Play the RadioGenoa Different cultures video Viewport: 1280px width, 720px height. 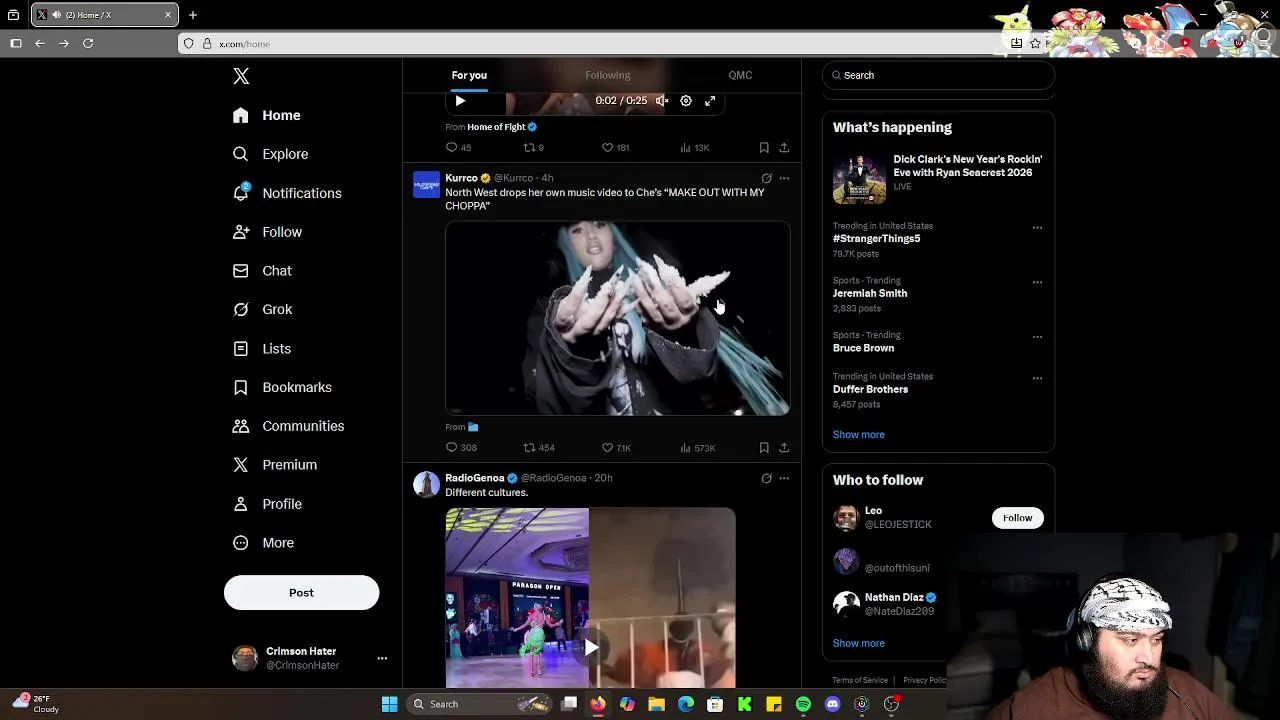[591, 648]
